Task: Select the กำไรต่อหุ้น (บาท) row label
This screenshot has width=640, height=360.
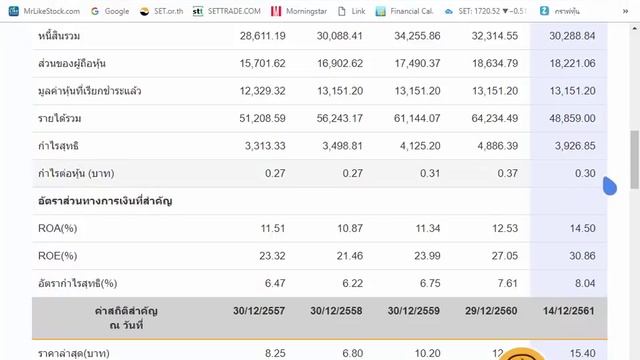Action: click(x=76, y=173)
